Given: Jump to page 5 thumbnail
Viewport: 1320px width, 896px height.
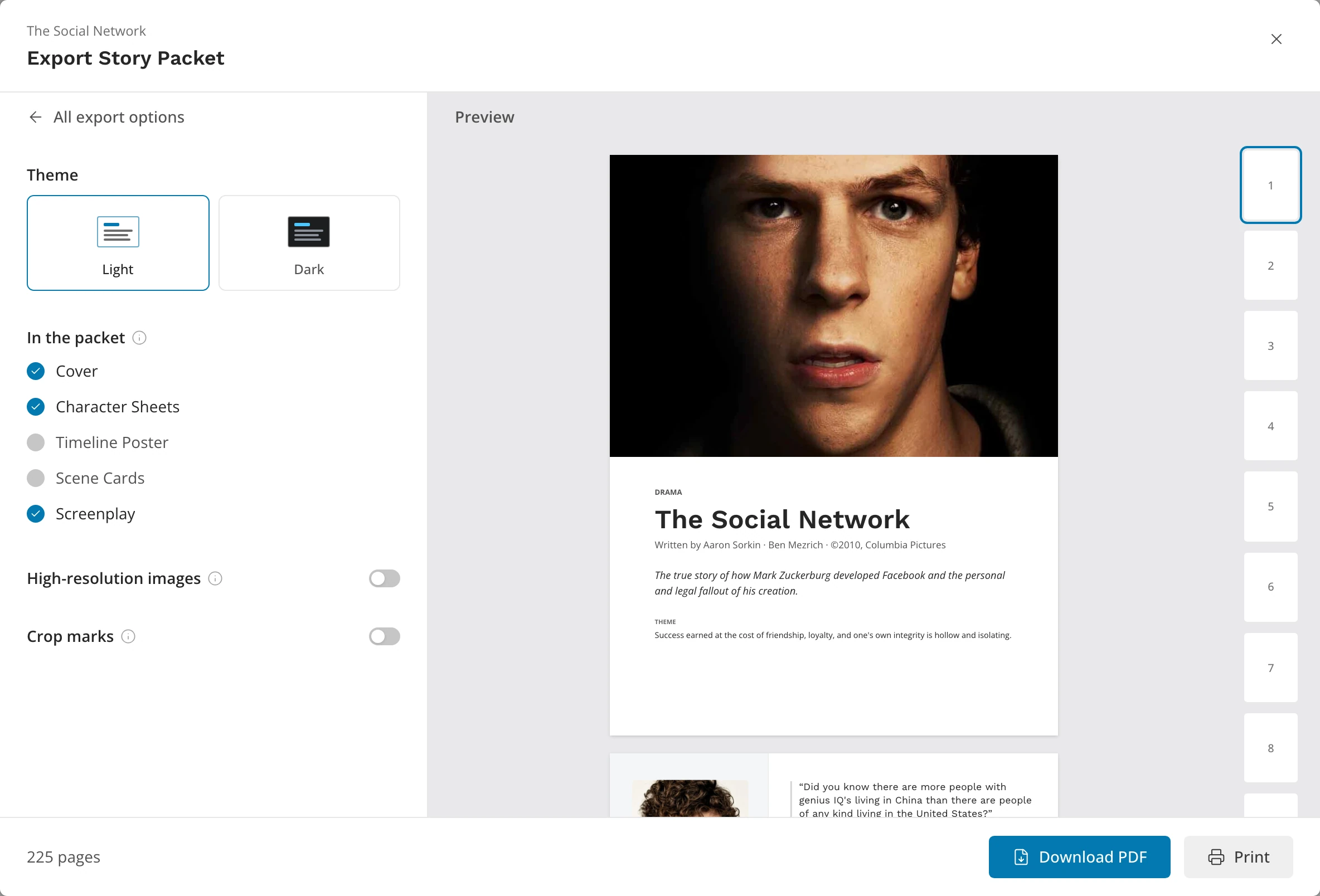Looking at the screenshot, I should click(x=1270, y=506).
